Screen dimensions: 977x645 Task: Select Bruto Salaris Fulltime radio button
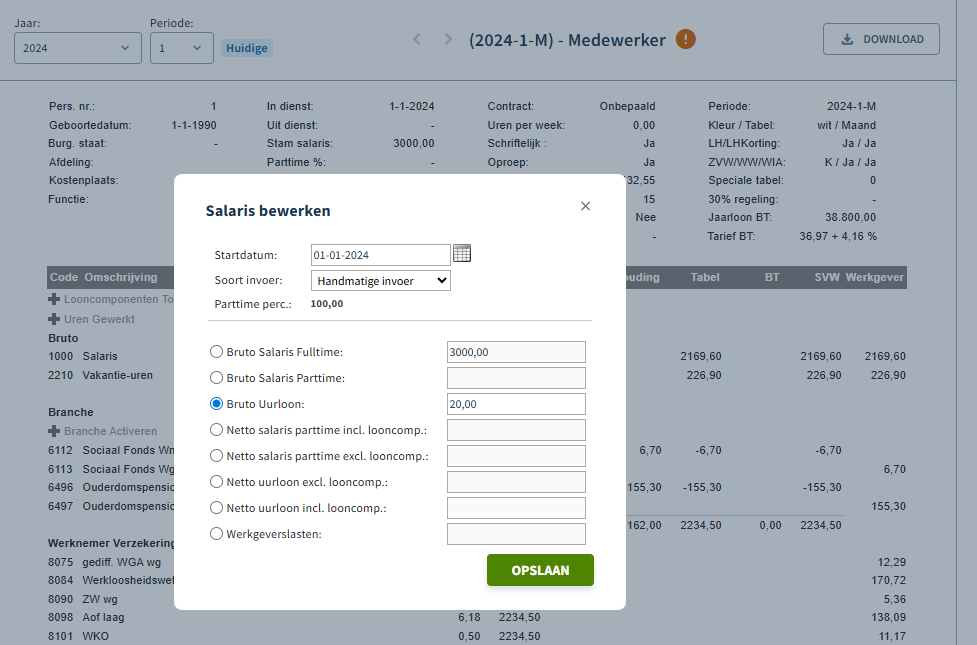(216, 352)
